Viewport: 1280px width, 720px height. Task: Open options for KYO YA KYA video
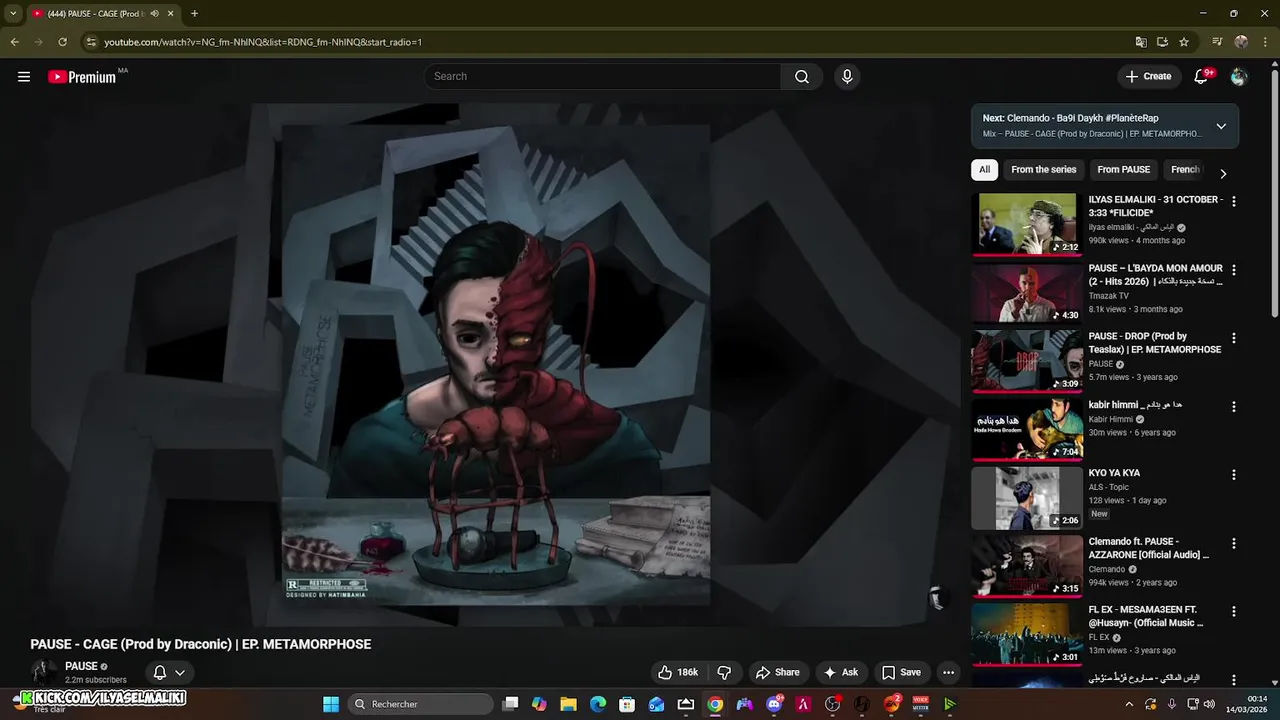(1233, 475)
